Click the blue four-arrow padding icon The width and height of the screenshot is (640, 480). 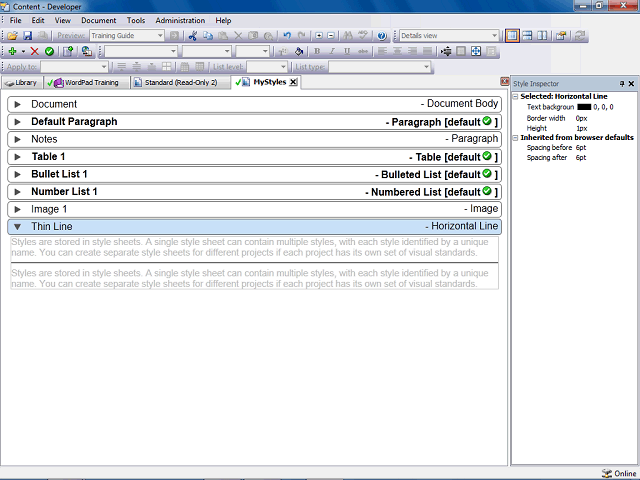(x=476, y=51)
